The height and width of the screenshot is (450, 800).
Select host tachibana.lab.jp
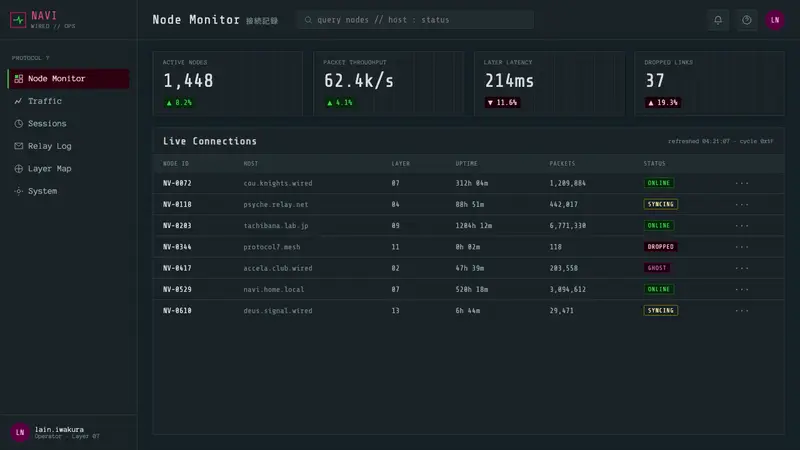[276, 226]
